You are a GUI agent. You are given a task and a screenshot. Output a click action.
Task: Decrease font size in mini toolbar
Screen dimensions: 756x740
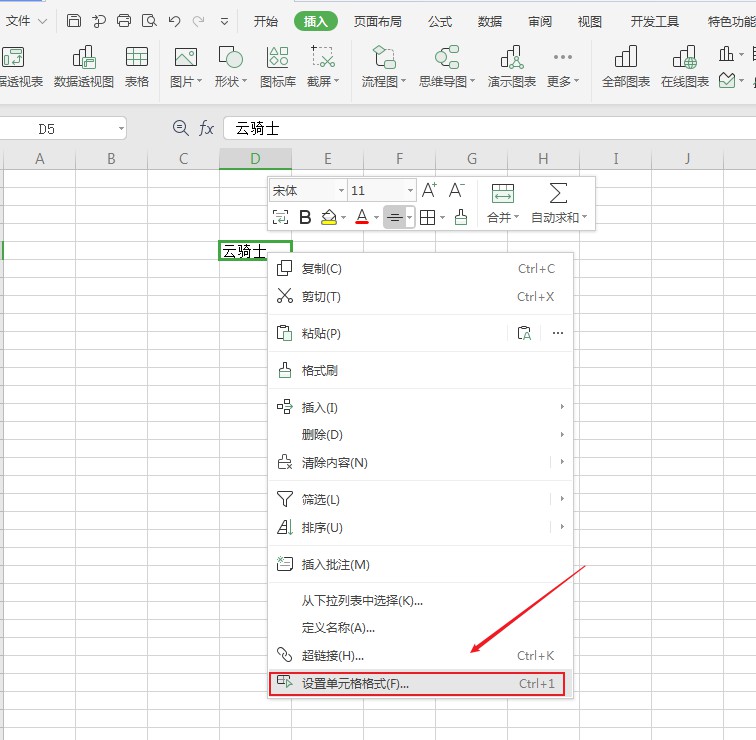coord(456,190)
